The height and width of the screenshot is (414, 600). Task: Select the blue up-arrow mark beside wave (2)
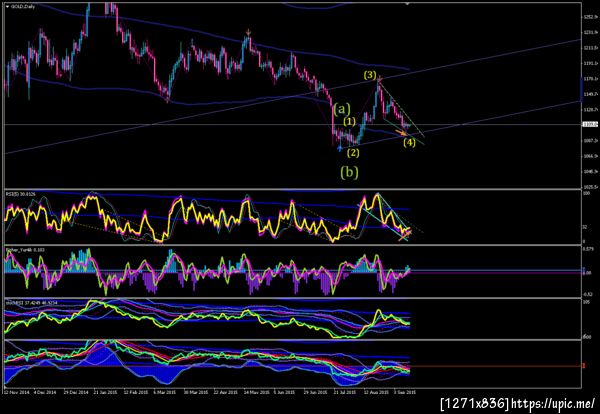(340, 148)
